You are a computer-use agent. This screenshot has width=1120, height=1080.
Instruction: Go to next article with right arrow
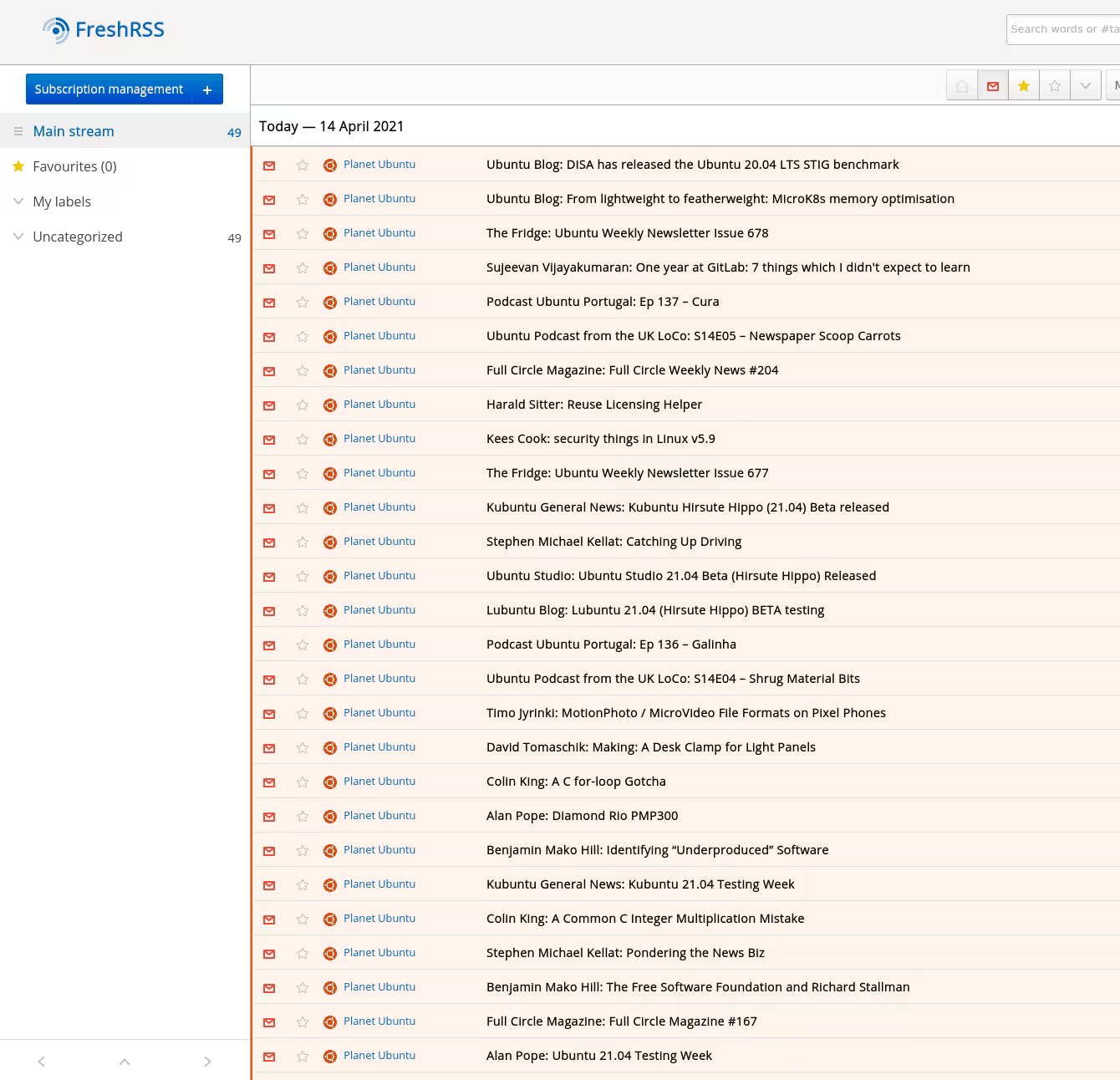click(208, 1062)
